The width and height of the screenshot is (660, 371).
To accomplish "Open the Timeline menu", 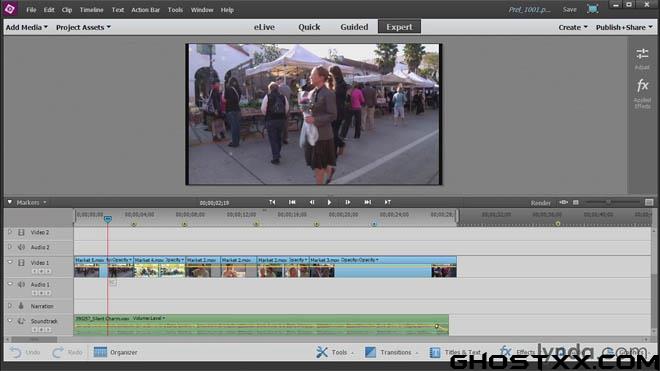I will click(91, 10).
